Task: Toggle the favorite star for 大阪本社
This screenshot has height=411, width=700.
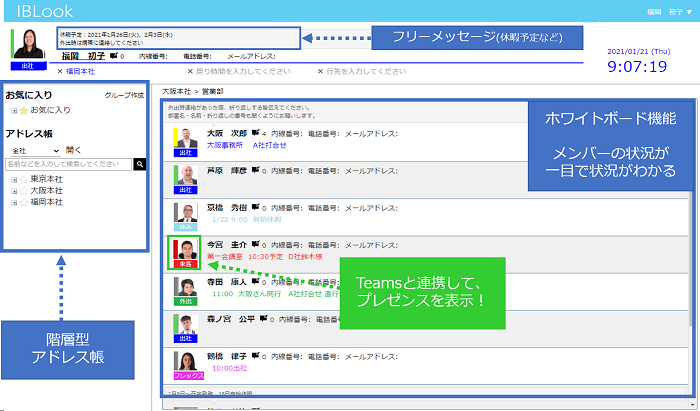Action: coord(23,191)
